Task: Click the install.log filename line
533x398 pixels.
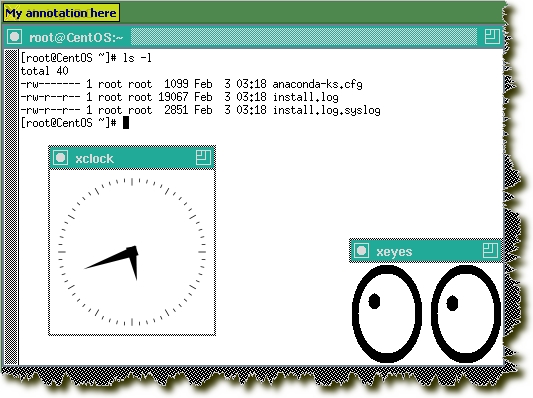Action: tap(179, 97)
